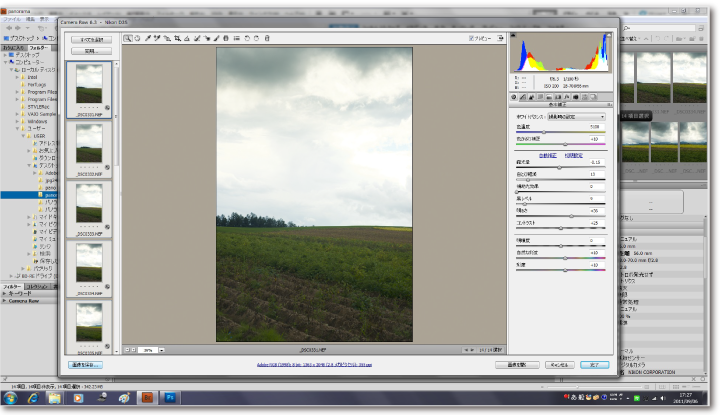The height and width of the screenshot is (415, 720).
Task: Activate the Crop tool
Action: tap(177, 39)
